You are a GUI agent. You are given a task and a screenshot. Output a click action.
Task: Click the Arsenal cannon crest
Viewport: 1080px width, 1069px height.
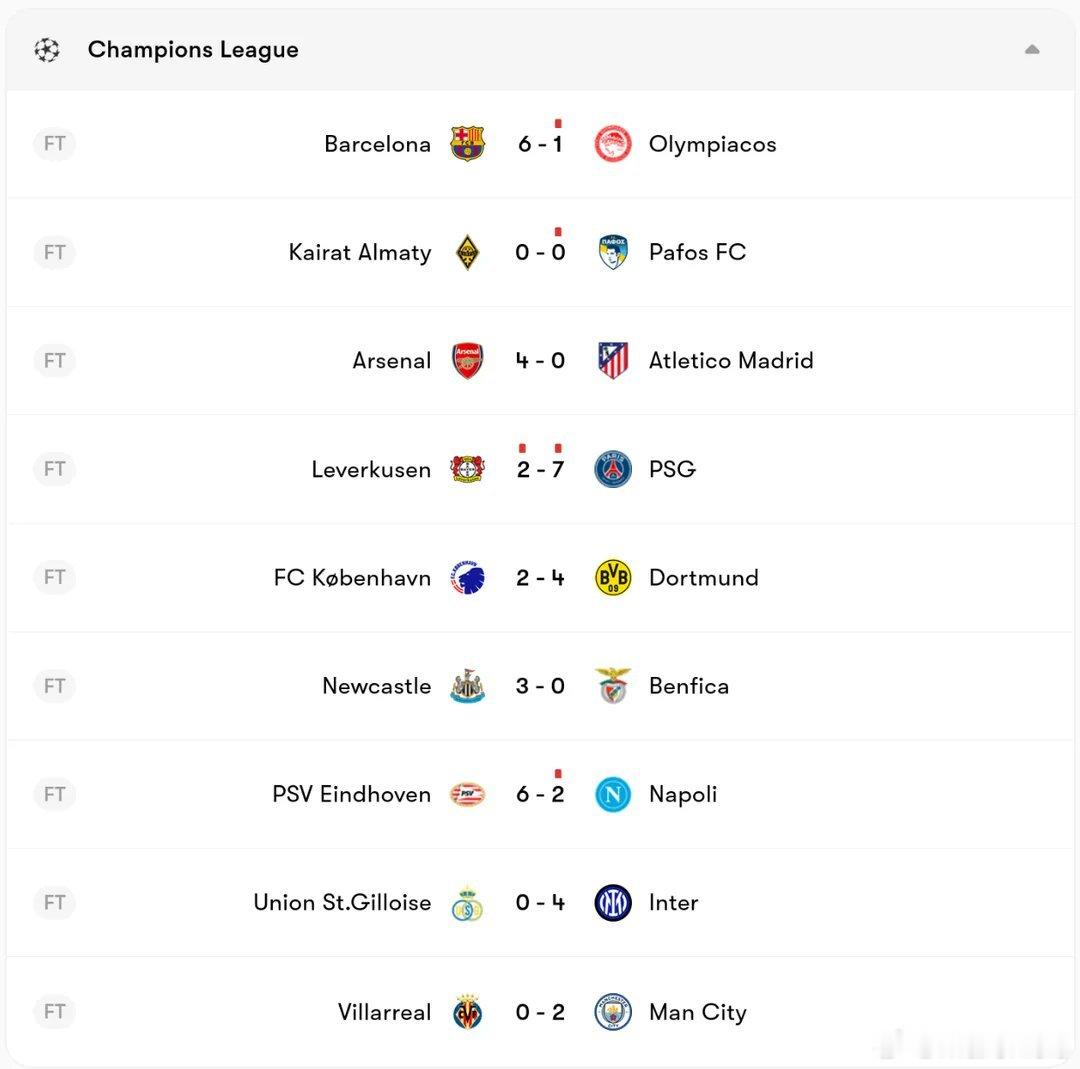[467, 360]
